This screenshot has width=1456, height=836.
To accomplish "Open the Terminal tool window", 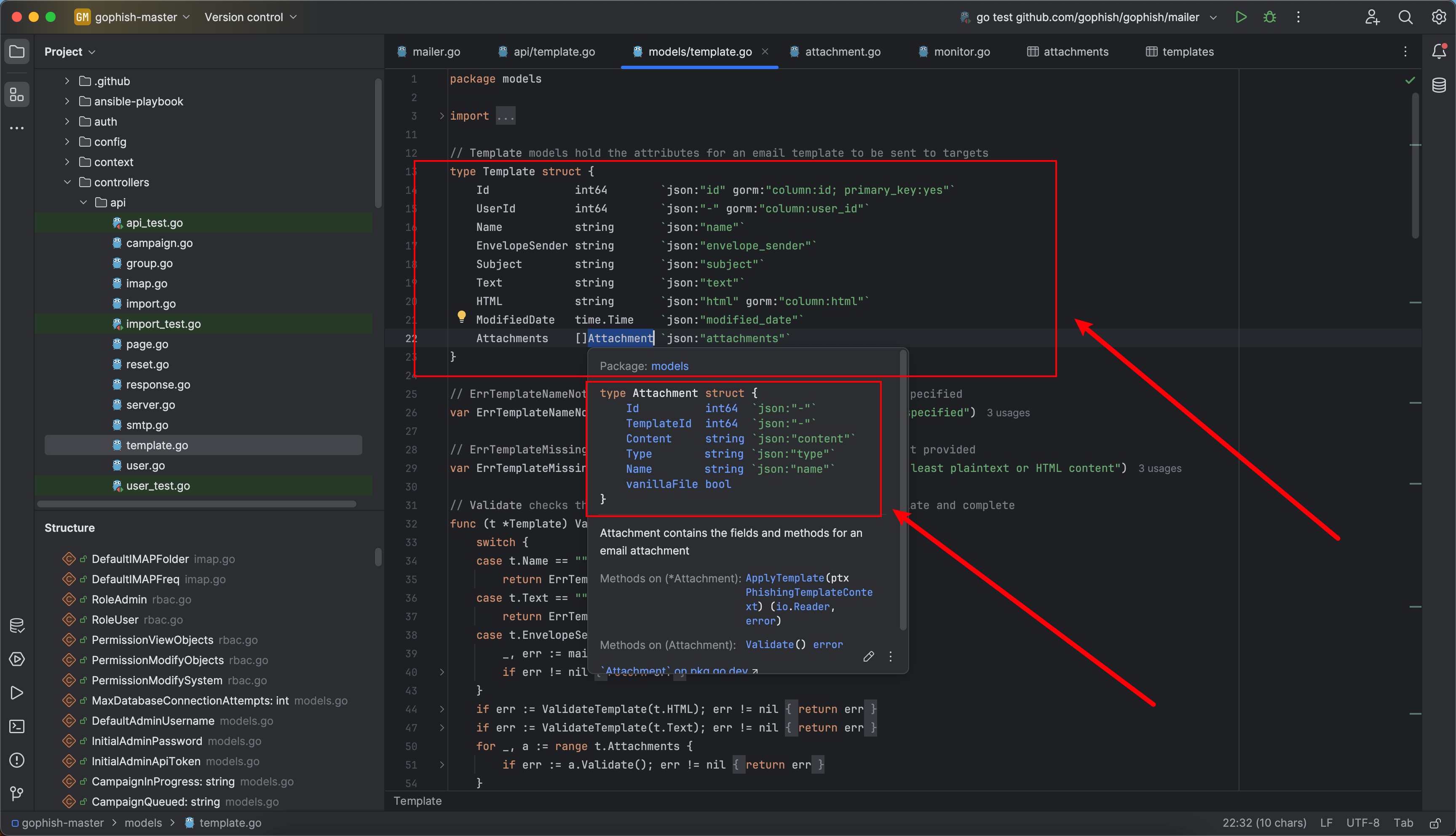I will coord(17,726).
